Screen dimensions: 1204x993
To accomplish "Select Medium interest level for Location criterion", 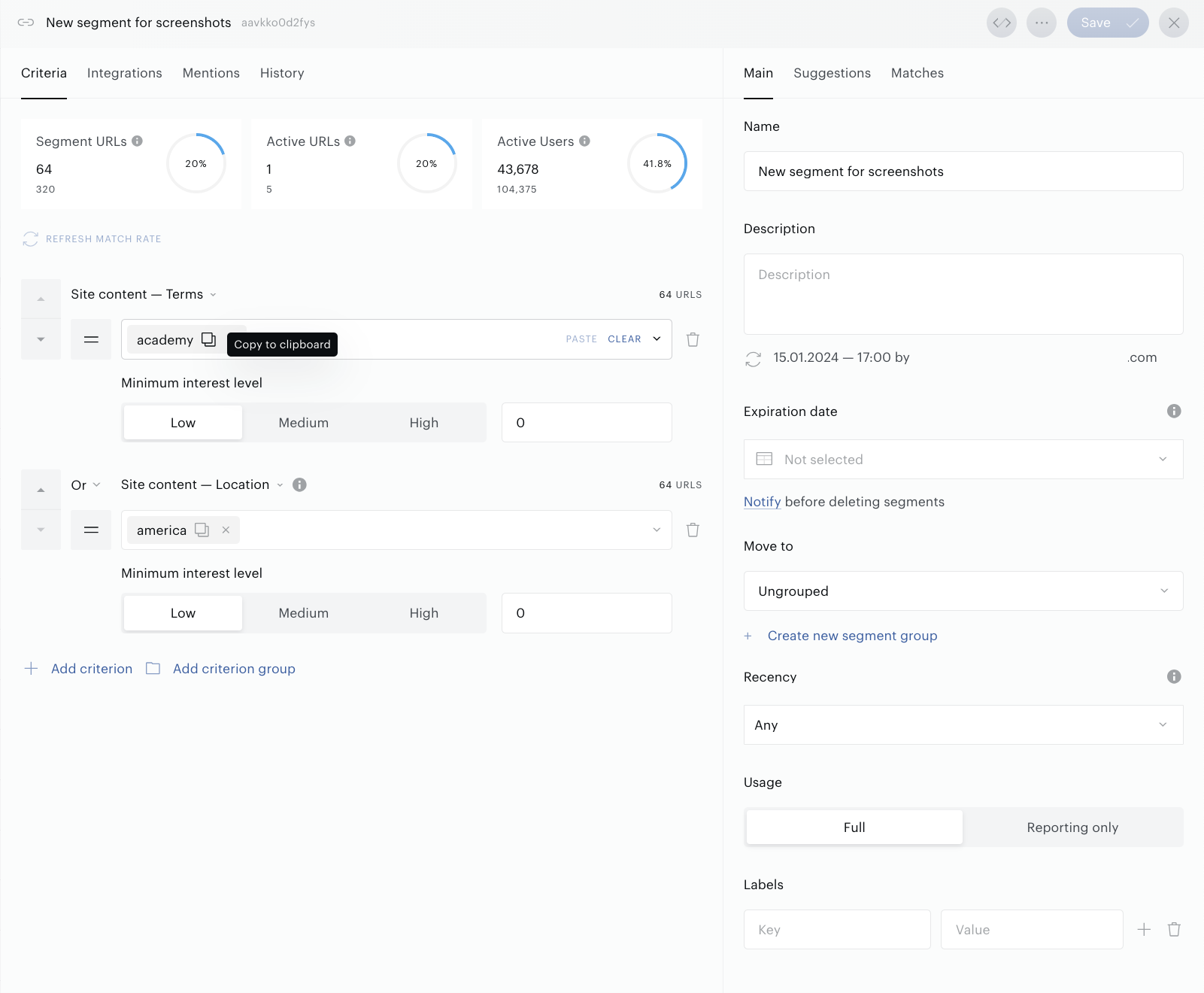I will tap(303, 613).
